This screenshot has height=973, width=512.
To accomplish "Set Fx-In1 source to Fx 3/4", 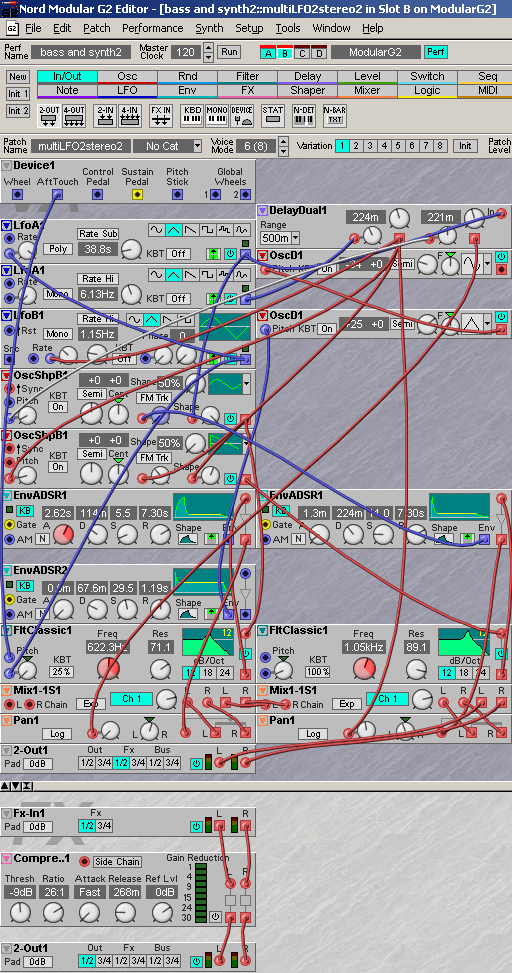I will coord(105,826).
